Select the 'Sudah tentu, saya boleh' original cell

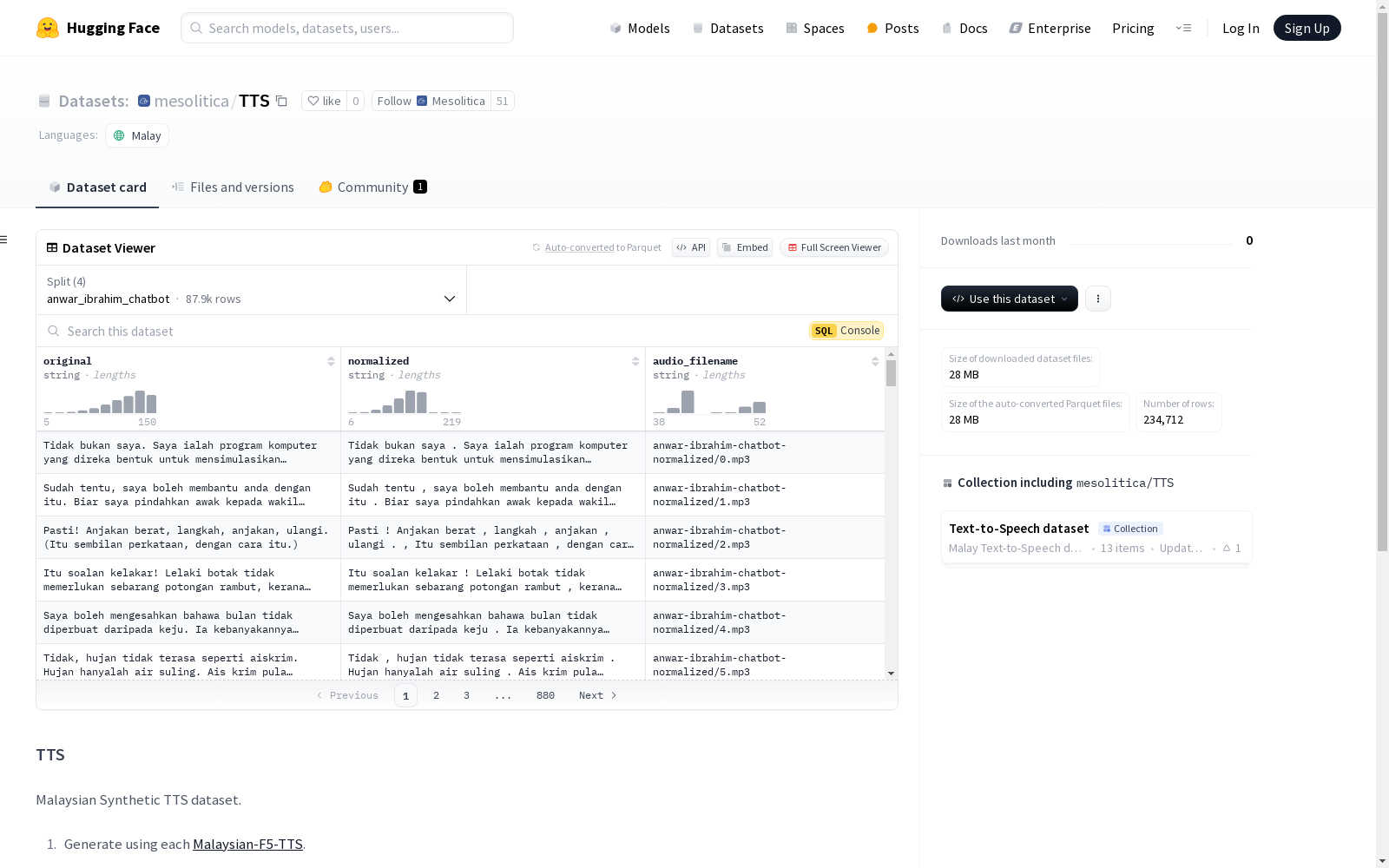pos(188,495)
